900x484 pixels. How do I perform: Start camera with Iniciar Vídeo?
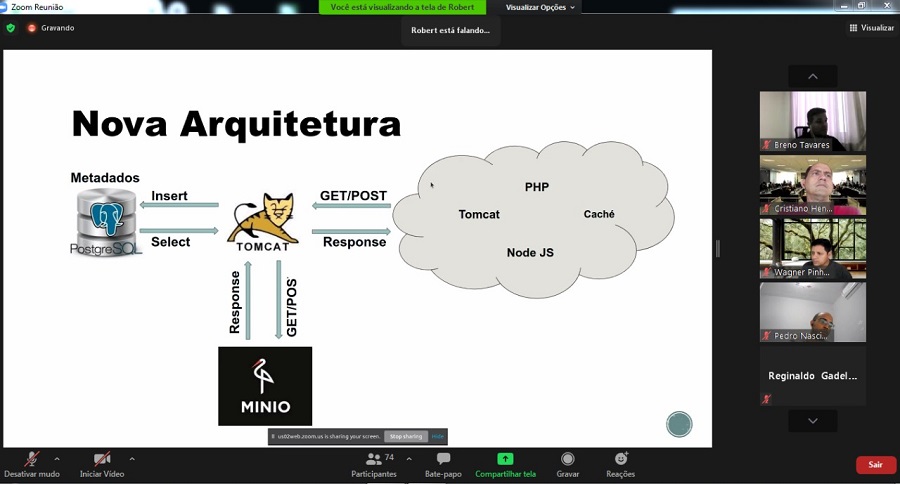pyautogui.click(x=102, y=459)
